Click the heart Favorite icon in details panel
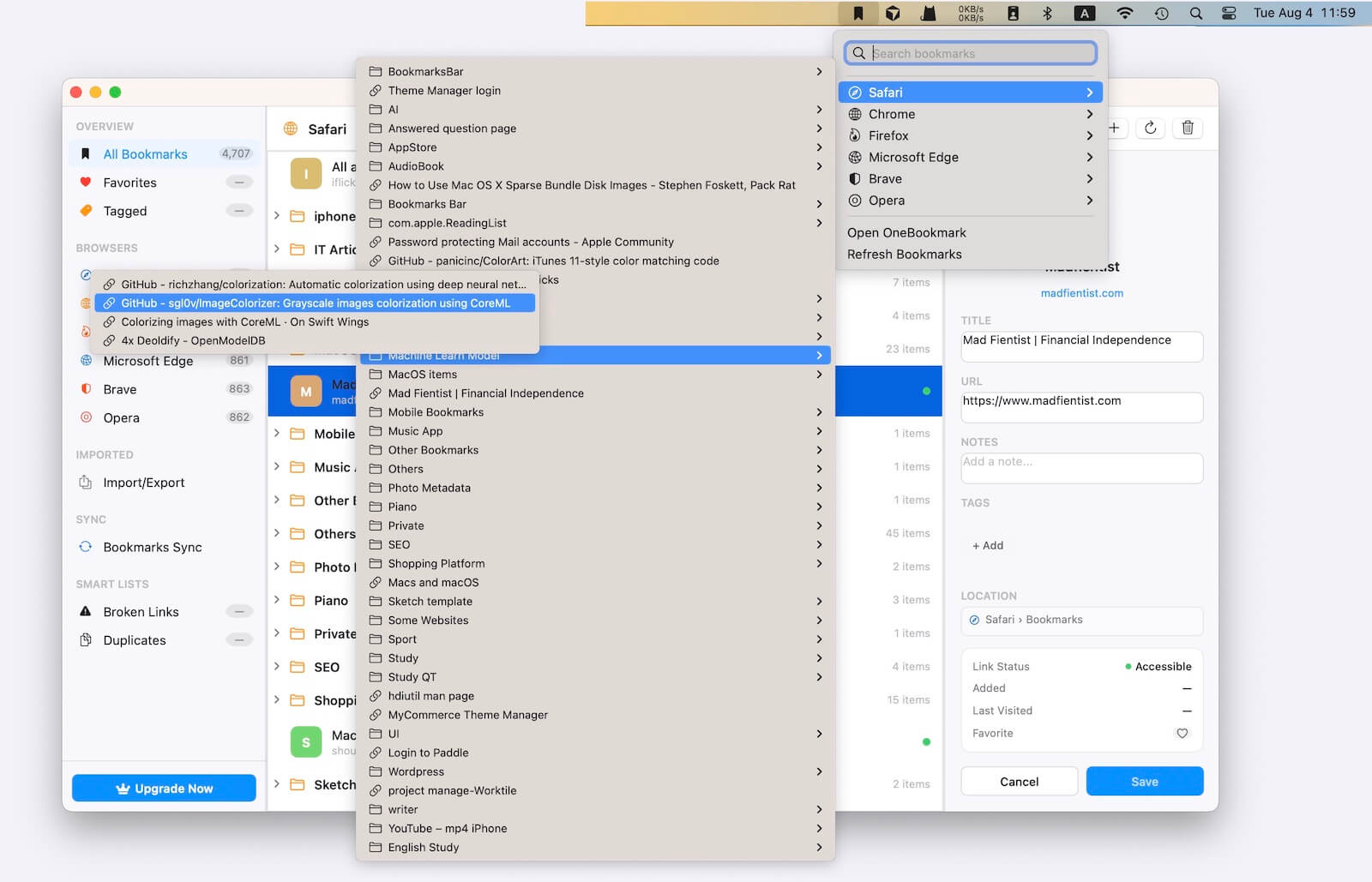 (x=1182, y=733)
